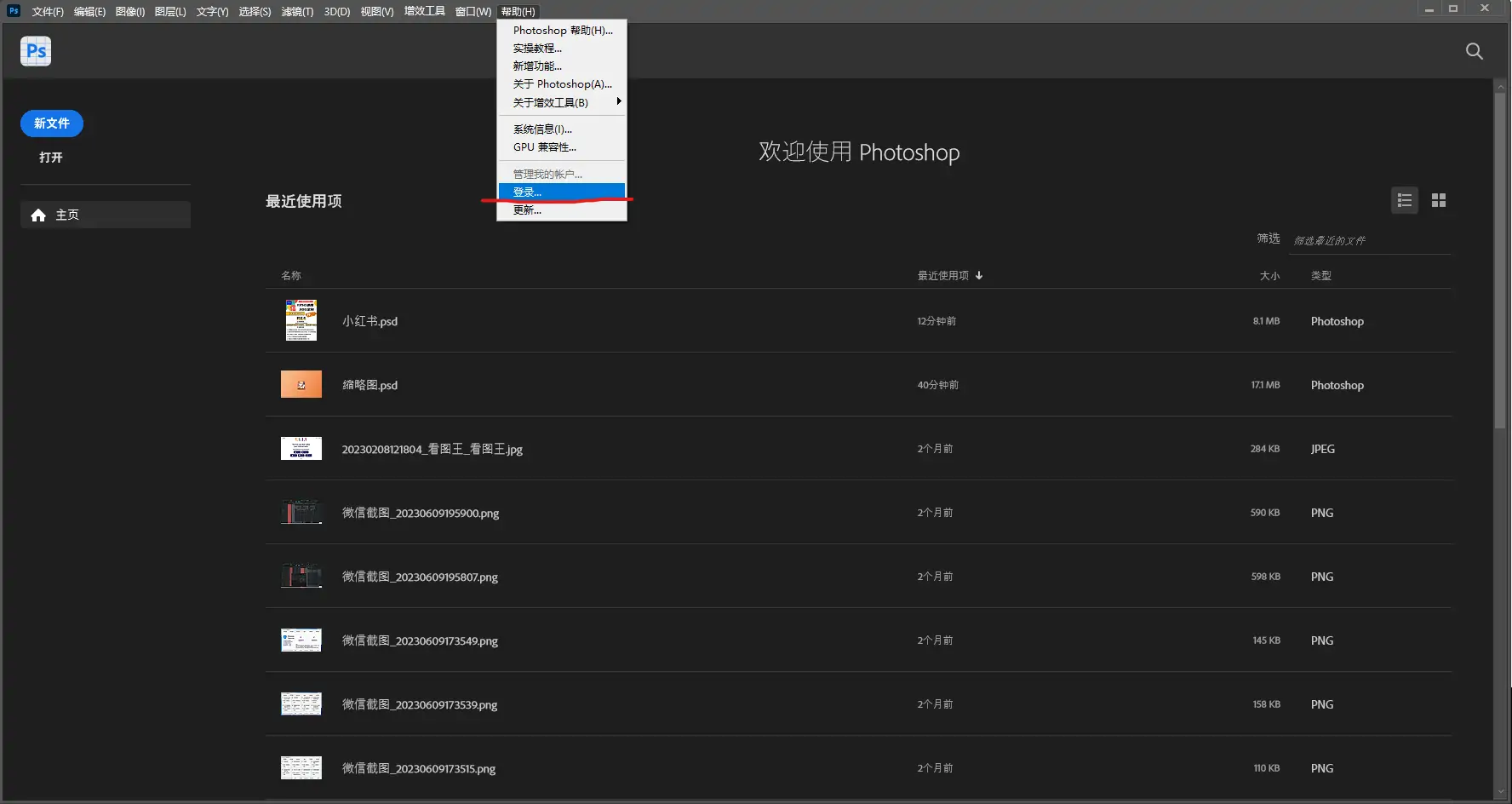Click the PS icon in the title bar

[x=13, y=10]
